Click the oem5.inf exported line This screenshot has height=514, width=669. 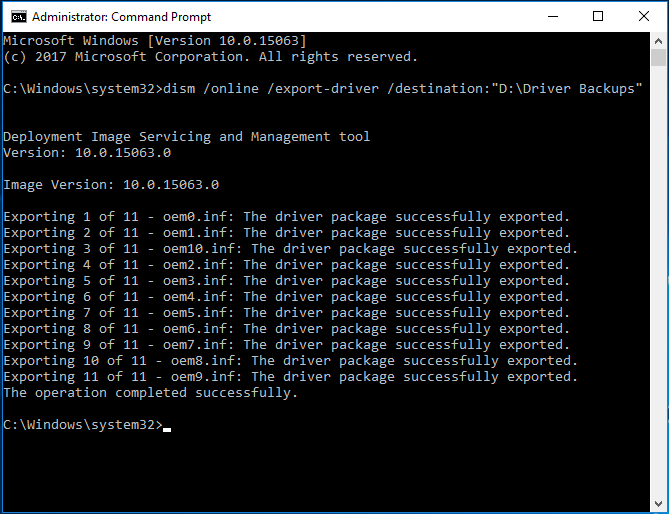point(286,313)
